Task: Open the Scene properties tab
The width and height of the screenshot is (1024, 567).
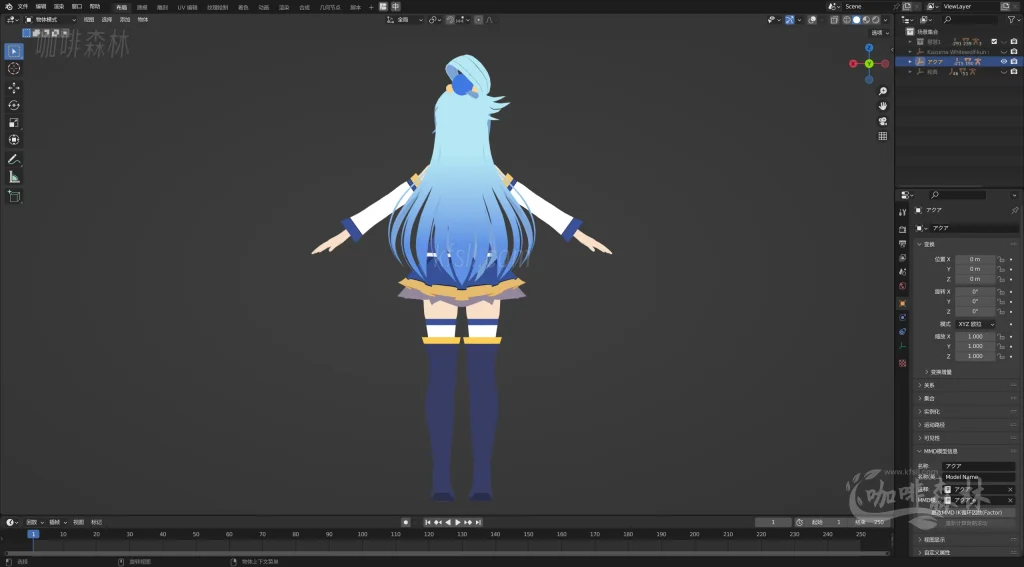Action: [x=903, y=272]
